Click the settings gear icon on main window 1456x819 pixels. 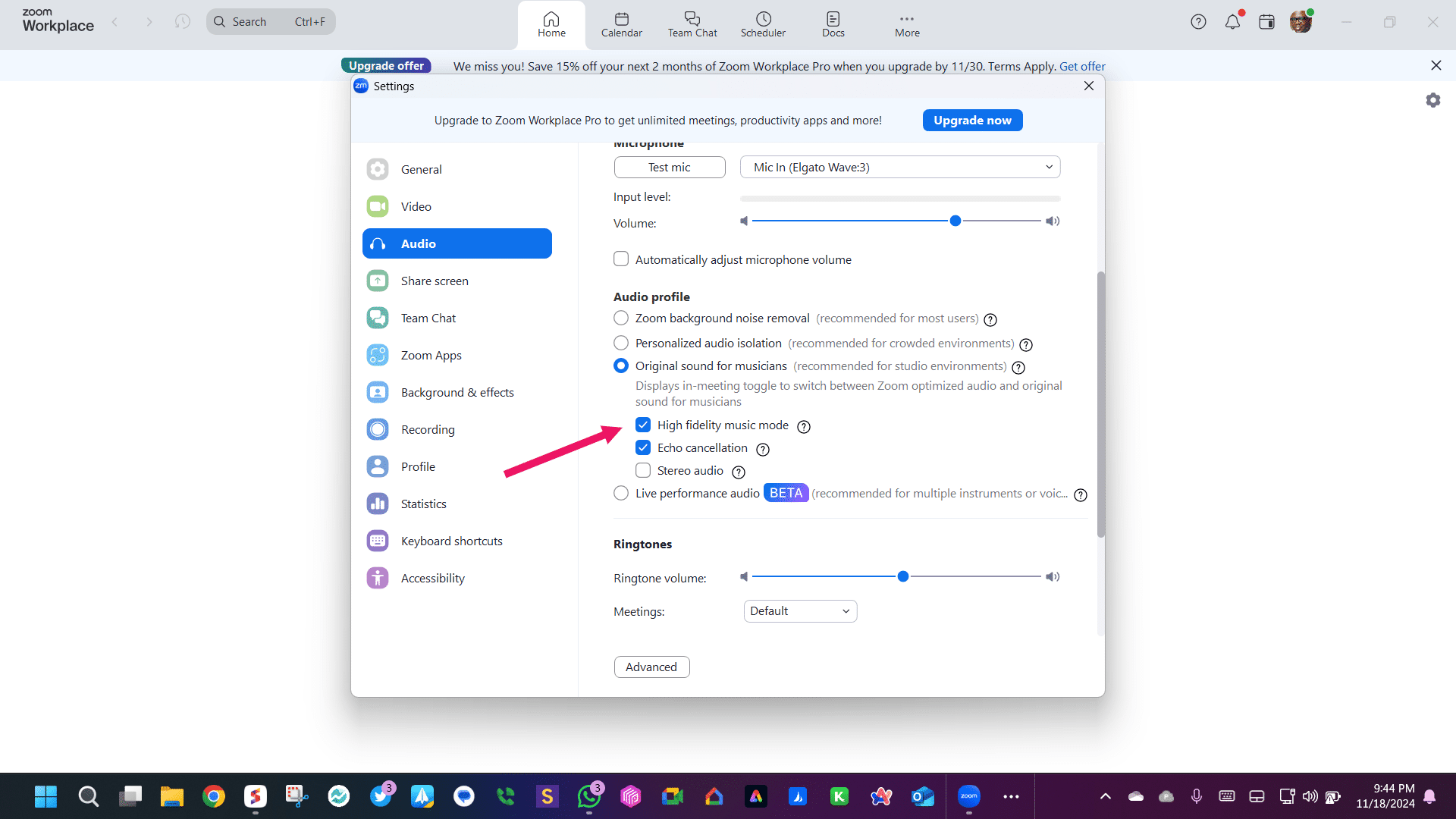[1432, 100]
